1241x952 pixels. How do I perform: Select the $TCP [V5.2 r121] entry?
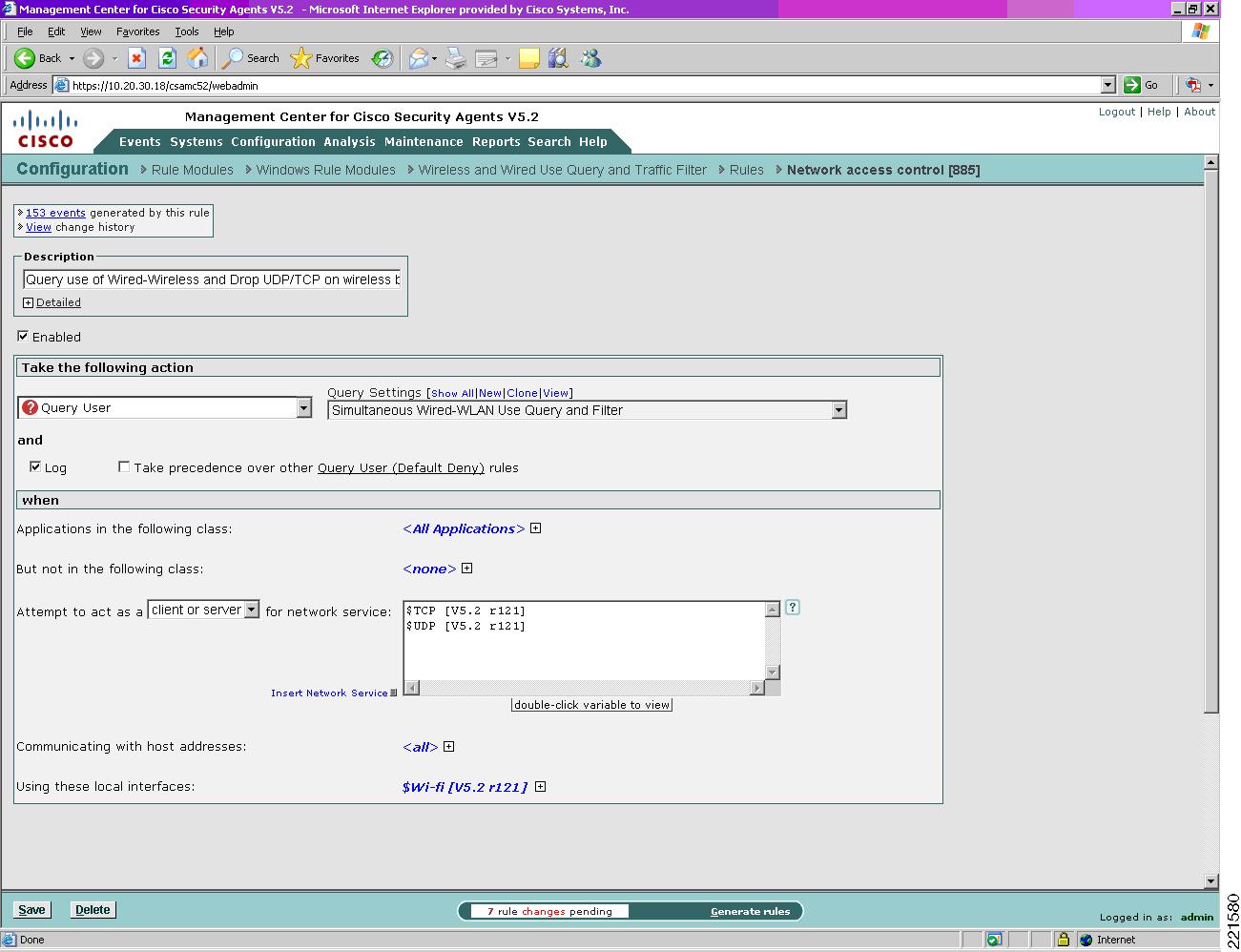tap(465, 611)
